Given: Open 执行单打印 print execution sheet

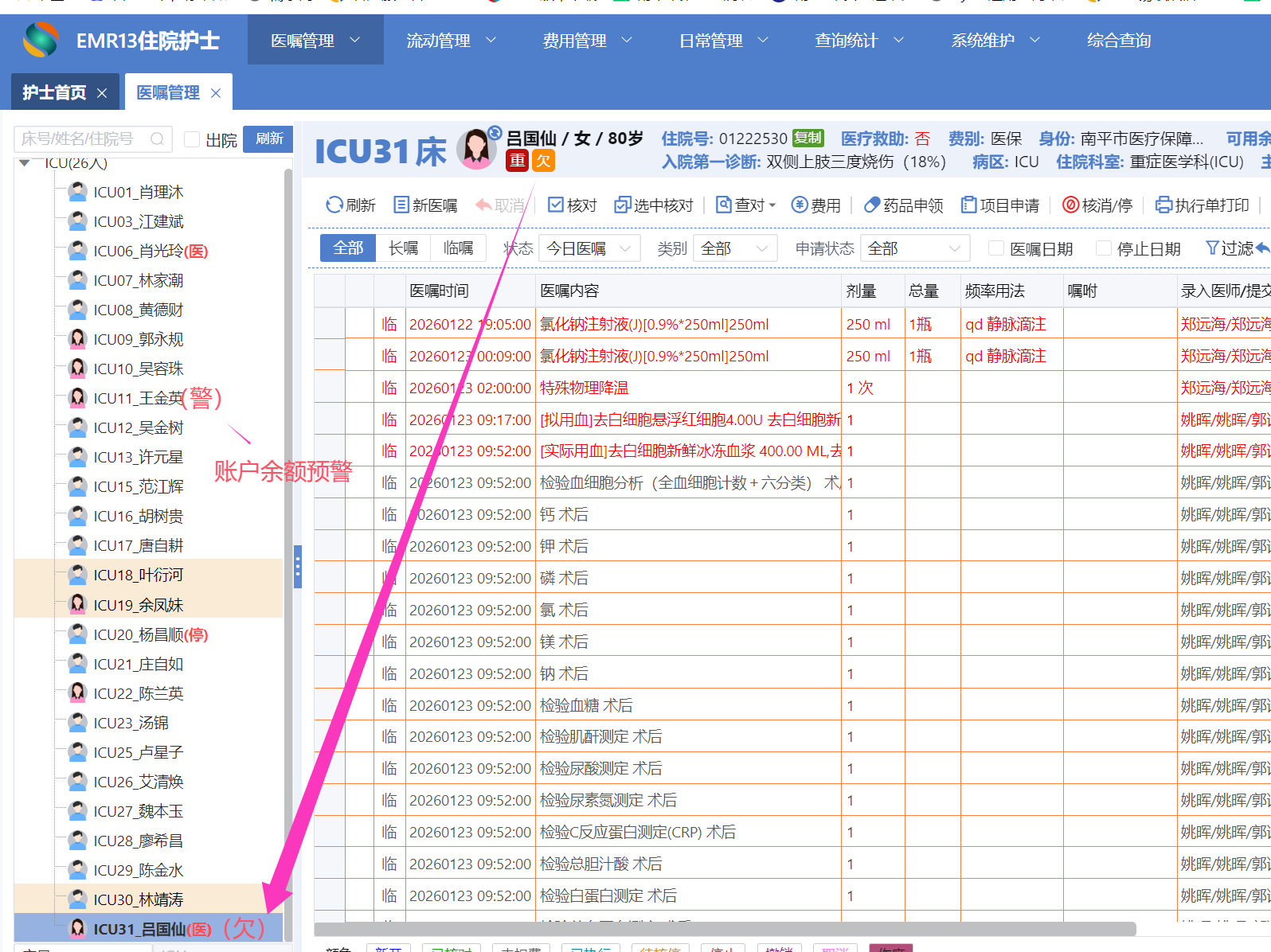Looking at the screenshot, I should 1203,205.
